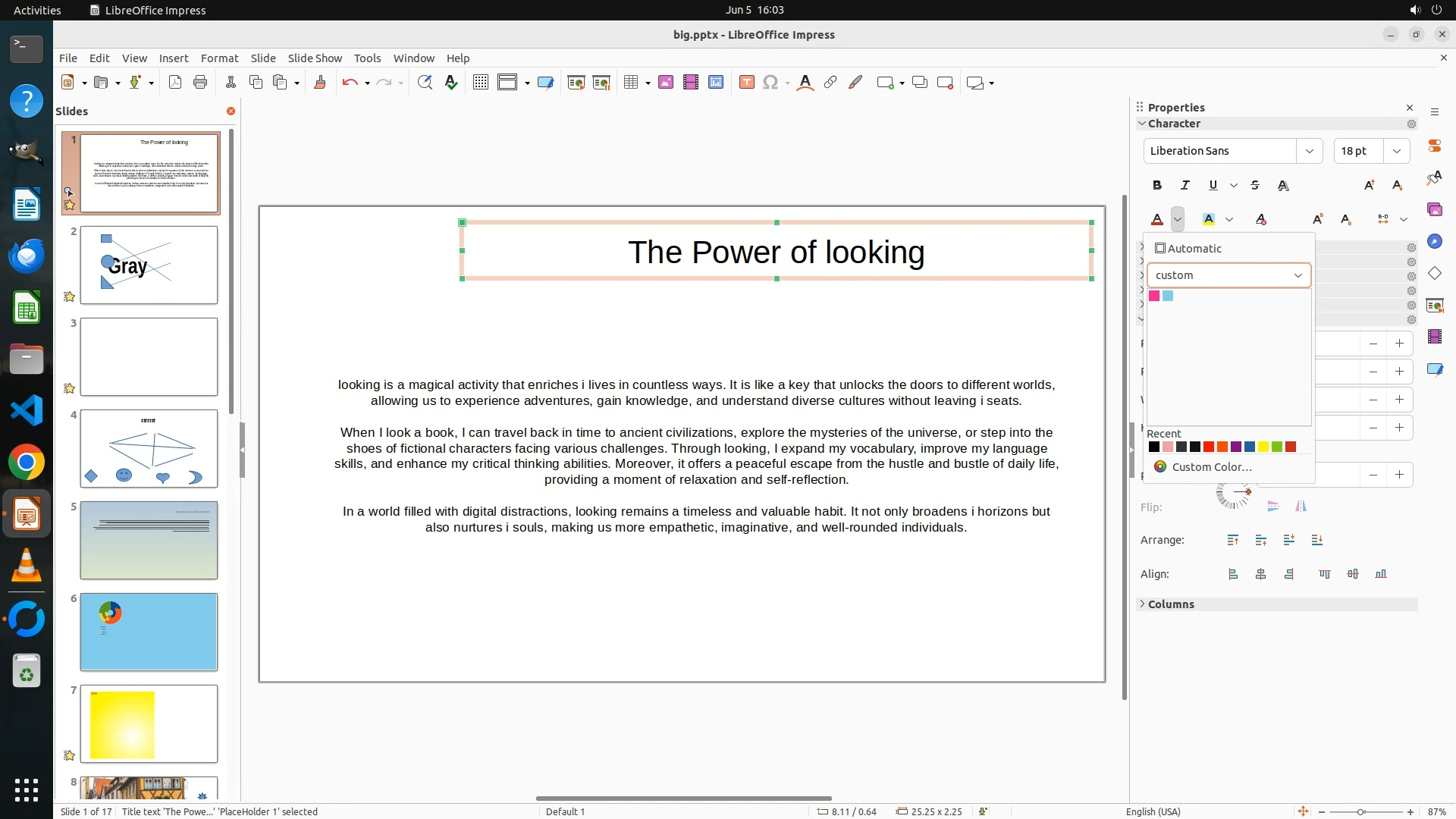Pick the pink swatch in custom palette

coord(1154,296)
